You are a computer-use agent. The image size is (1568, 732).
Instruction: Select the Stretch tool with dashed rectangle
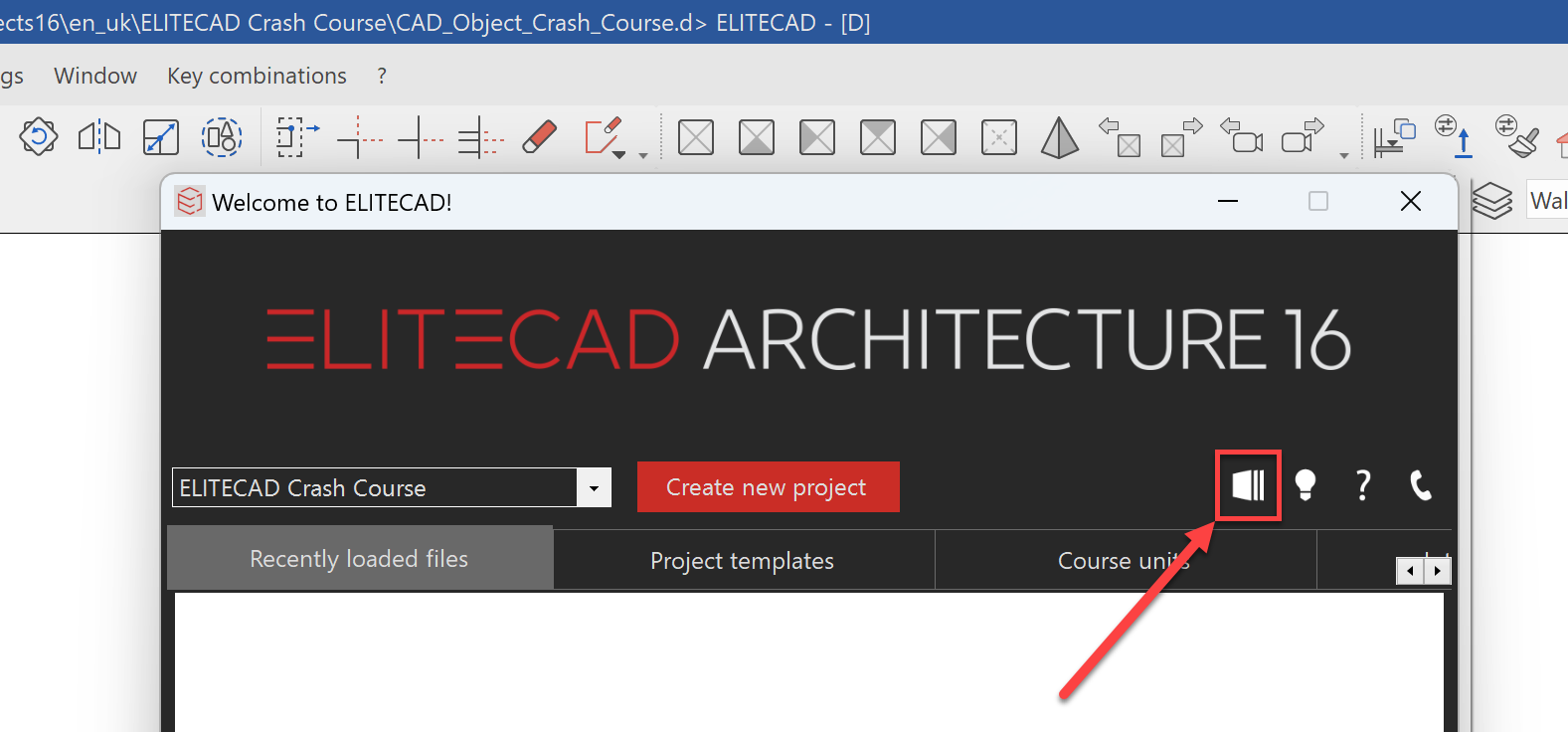click(296, 137)
